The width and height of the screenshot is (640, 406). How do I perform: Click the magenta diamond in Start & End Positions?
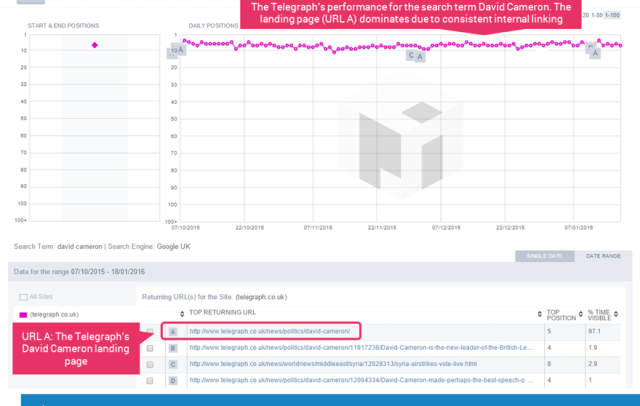pos(95,45)
